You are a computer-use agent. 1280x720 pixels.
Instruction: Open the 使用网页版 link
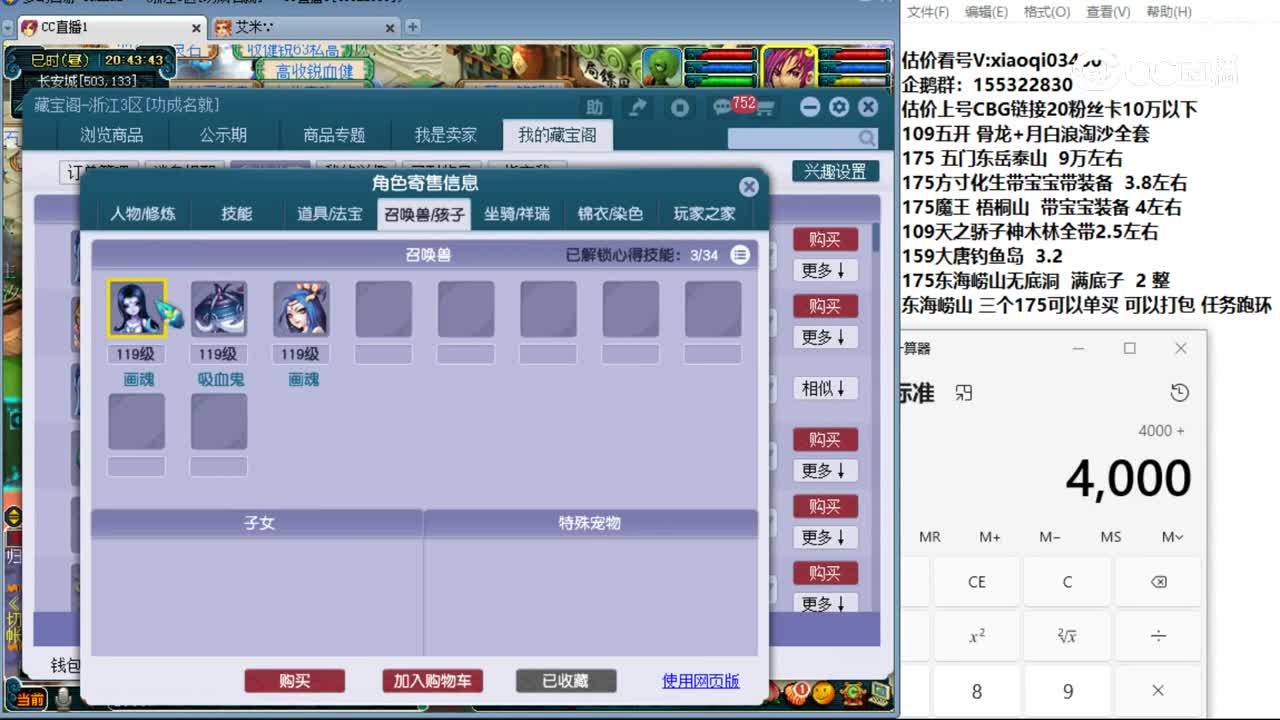coord(702,681)
